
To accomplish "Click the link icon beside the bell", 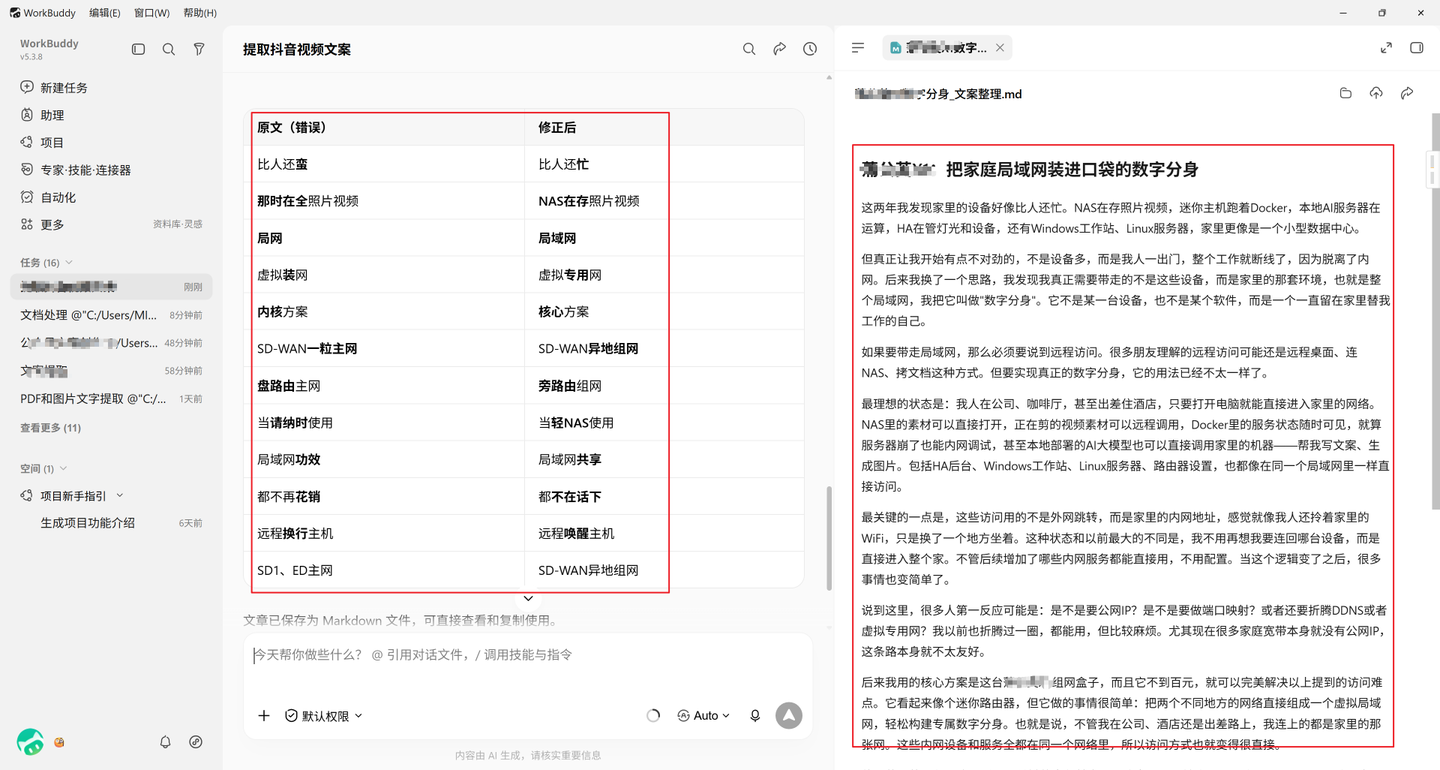I will tap(196, 742).
